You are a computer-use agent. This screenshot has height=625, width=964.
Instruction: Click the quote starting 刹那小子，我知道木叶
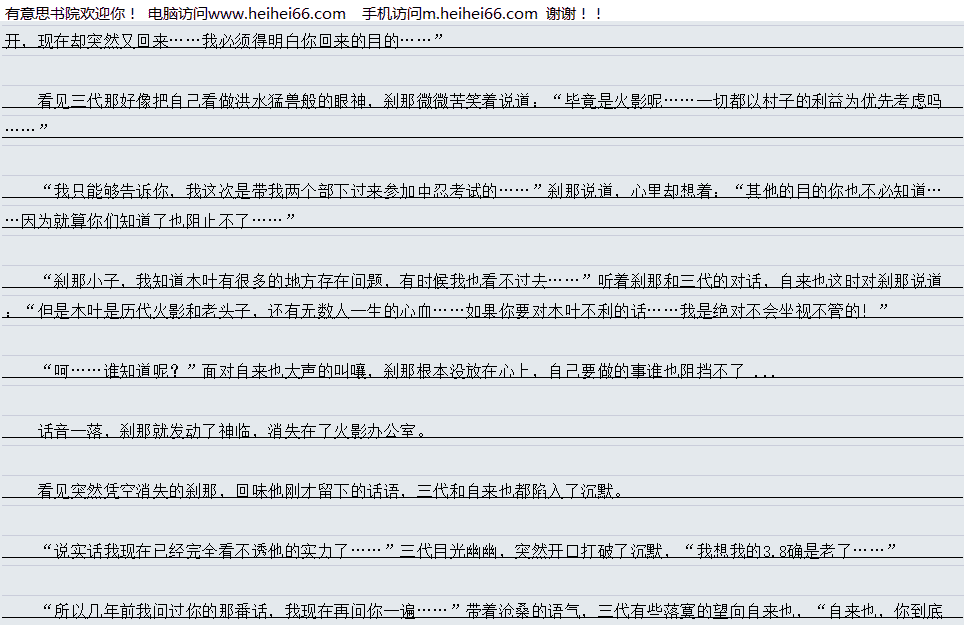[310, 281]
